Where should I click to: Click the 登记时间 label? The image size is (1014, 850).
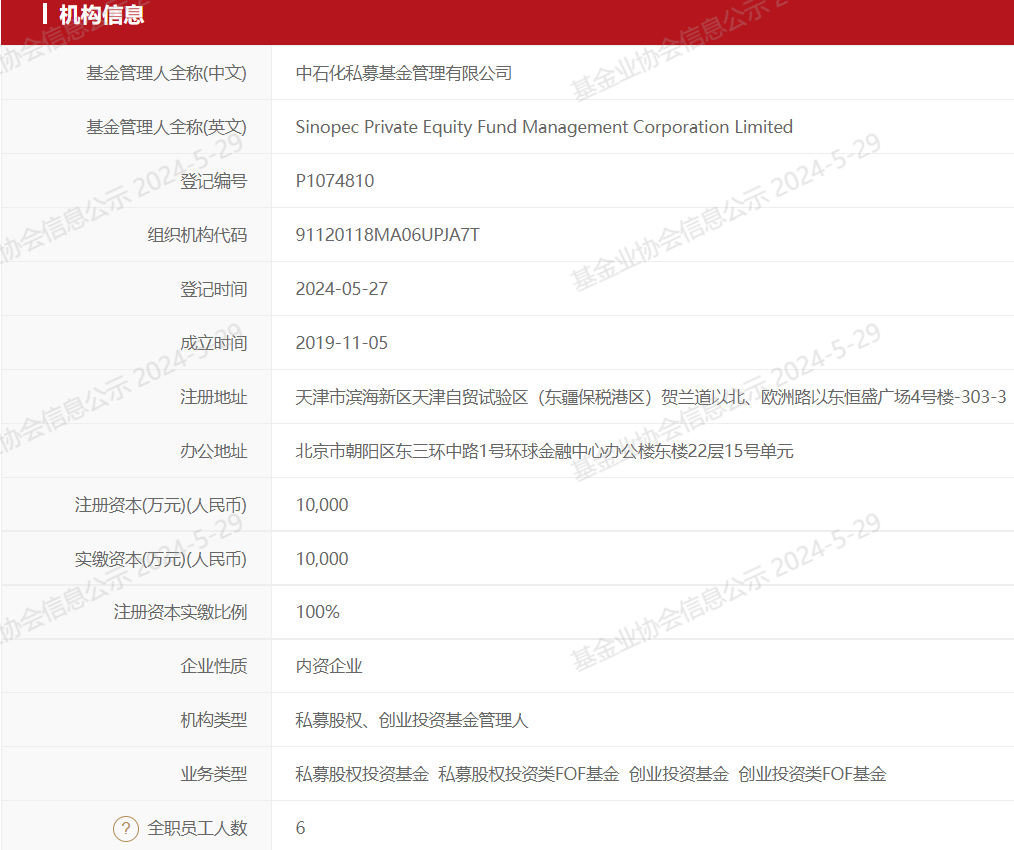[213, 289]
